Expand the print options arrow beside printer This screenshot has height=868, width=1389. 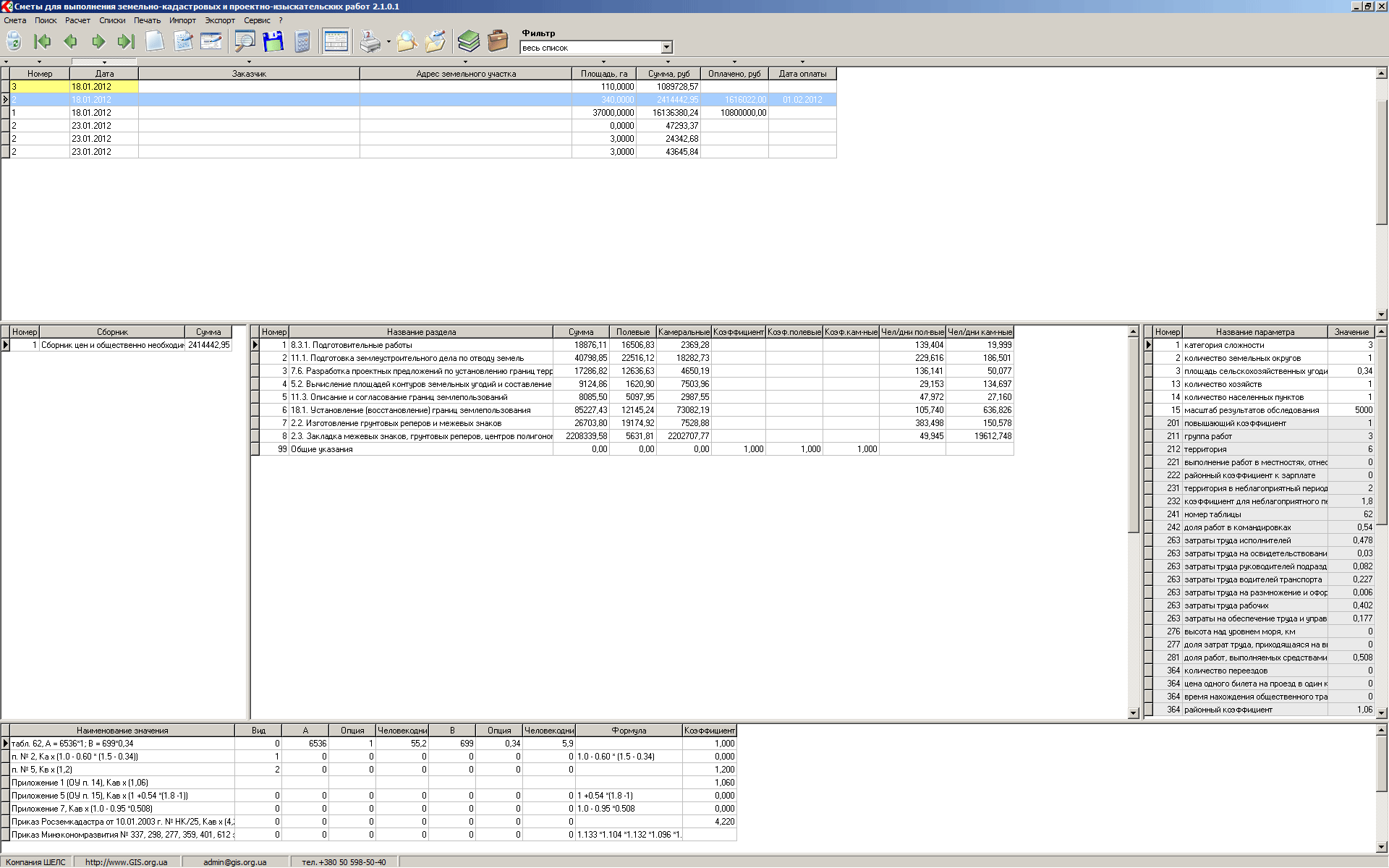388,42
